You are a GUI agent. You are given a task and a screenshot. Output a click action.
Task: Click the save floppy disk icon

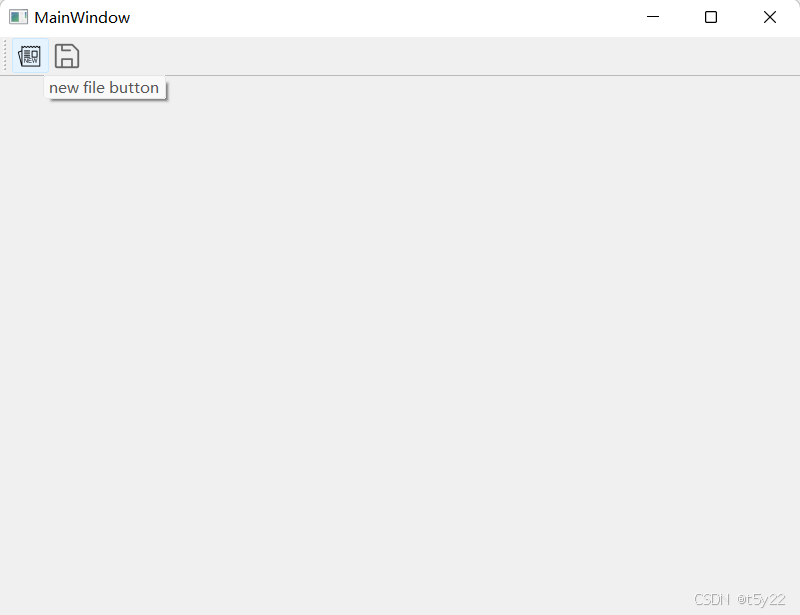pyautogui.click(x=67, y=56)
